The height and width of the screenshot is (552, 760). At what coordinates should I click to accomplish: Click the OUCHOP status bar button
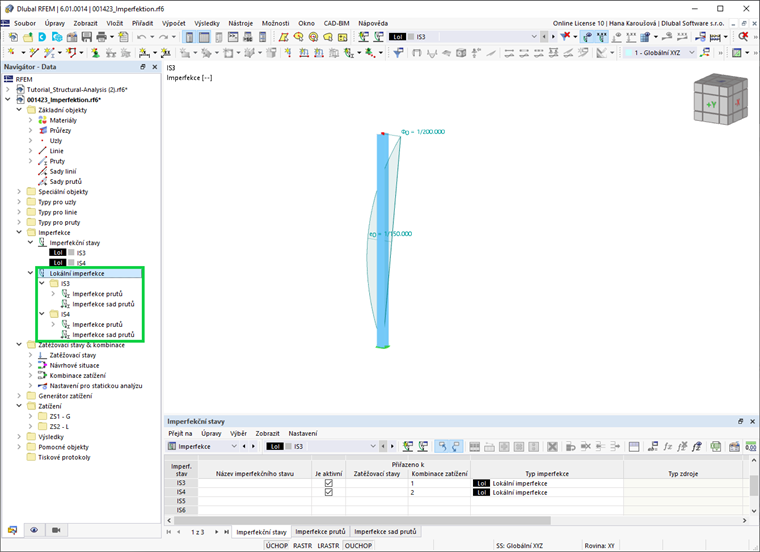[x=358, y=546]
